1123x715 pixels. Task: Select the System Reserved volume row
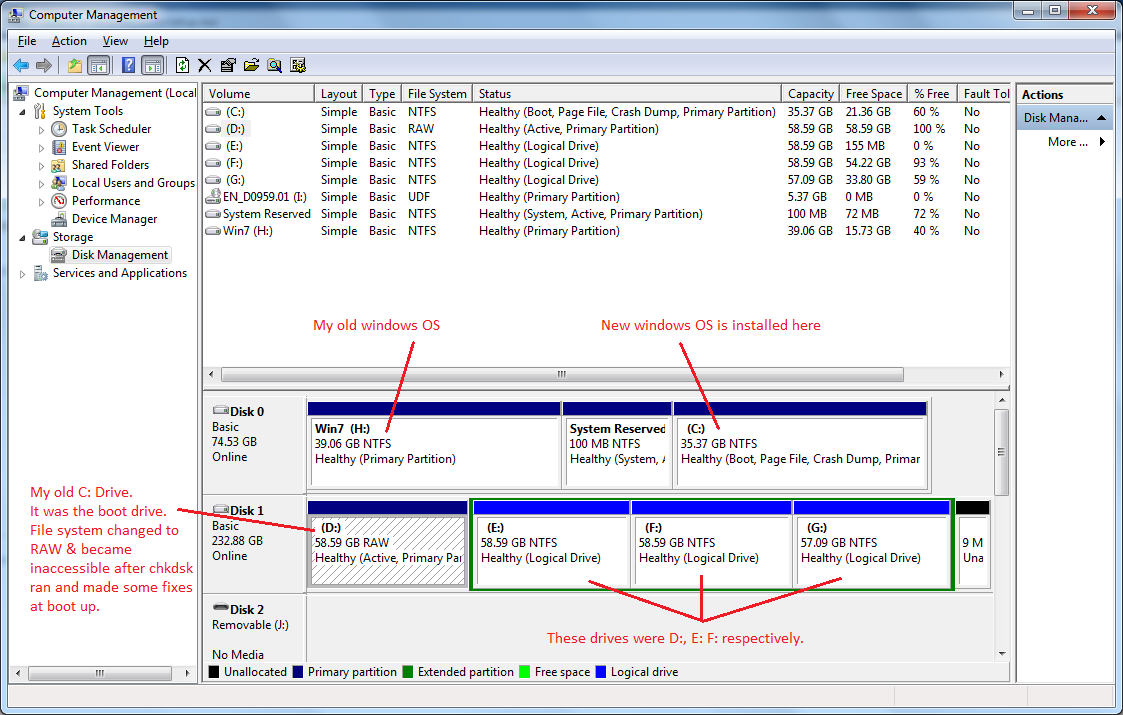pos(606,213)
